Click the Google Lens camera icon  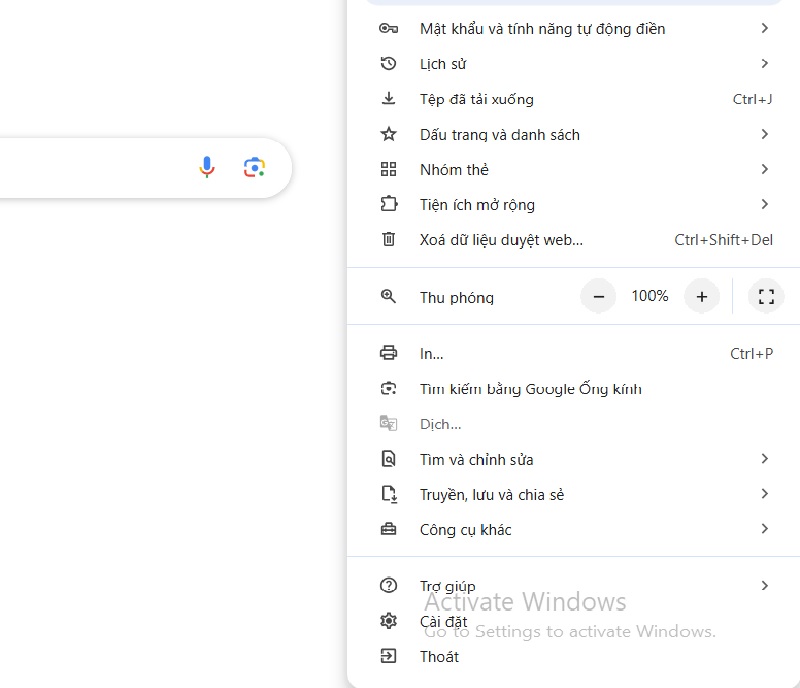[254, 168]
